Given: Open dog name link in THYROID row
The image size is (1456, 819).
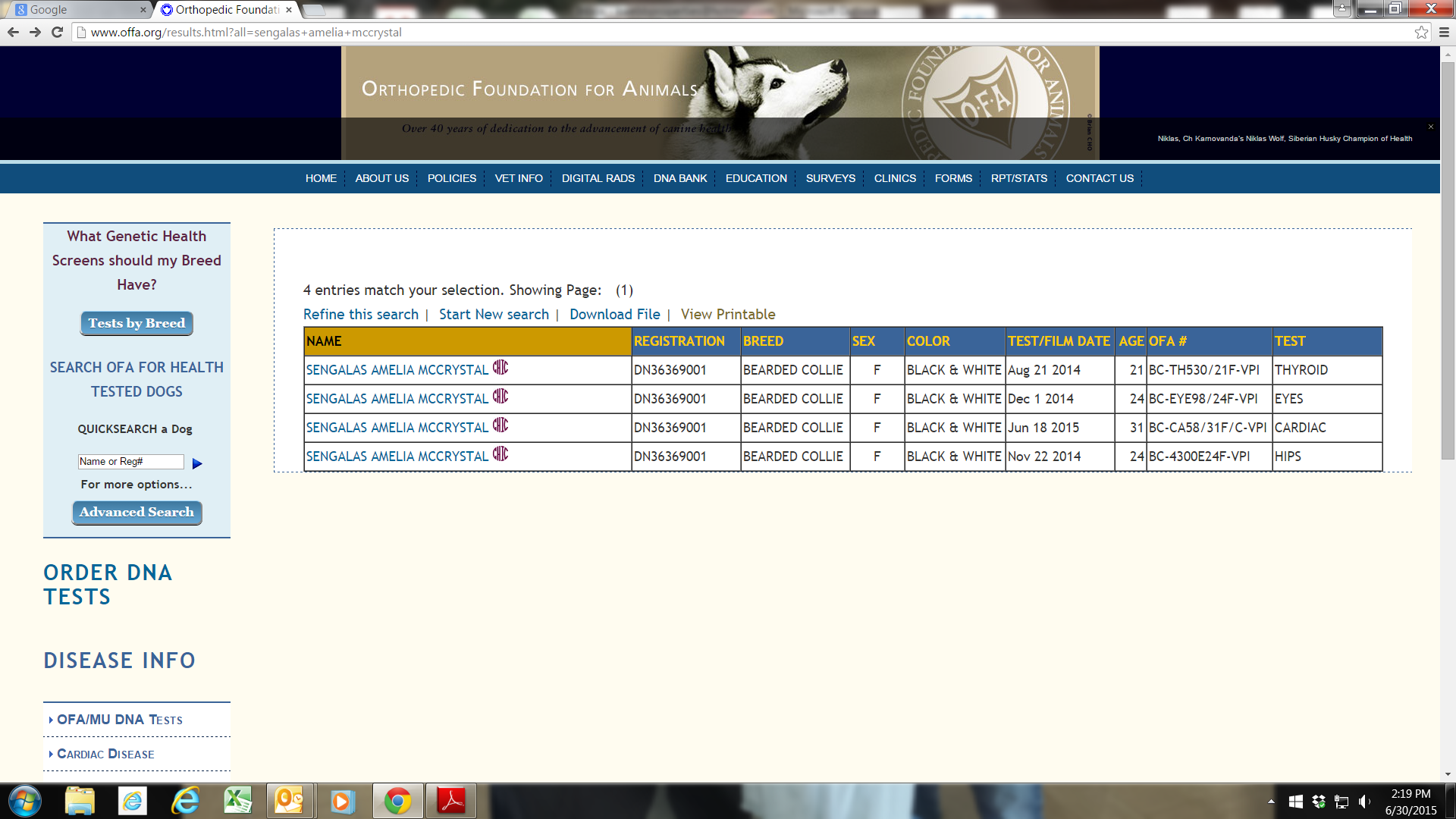Looking at the screenshot, I should pos(397,370).
